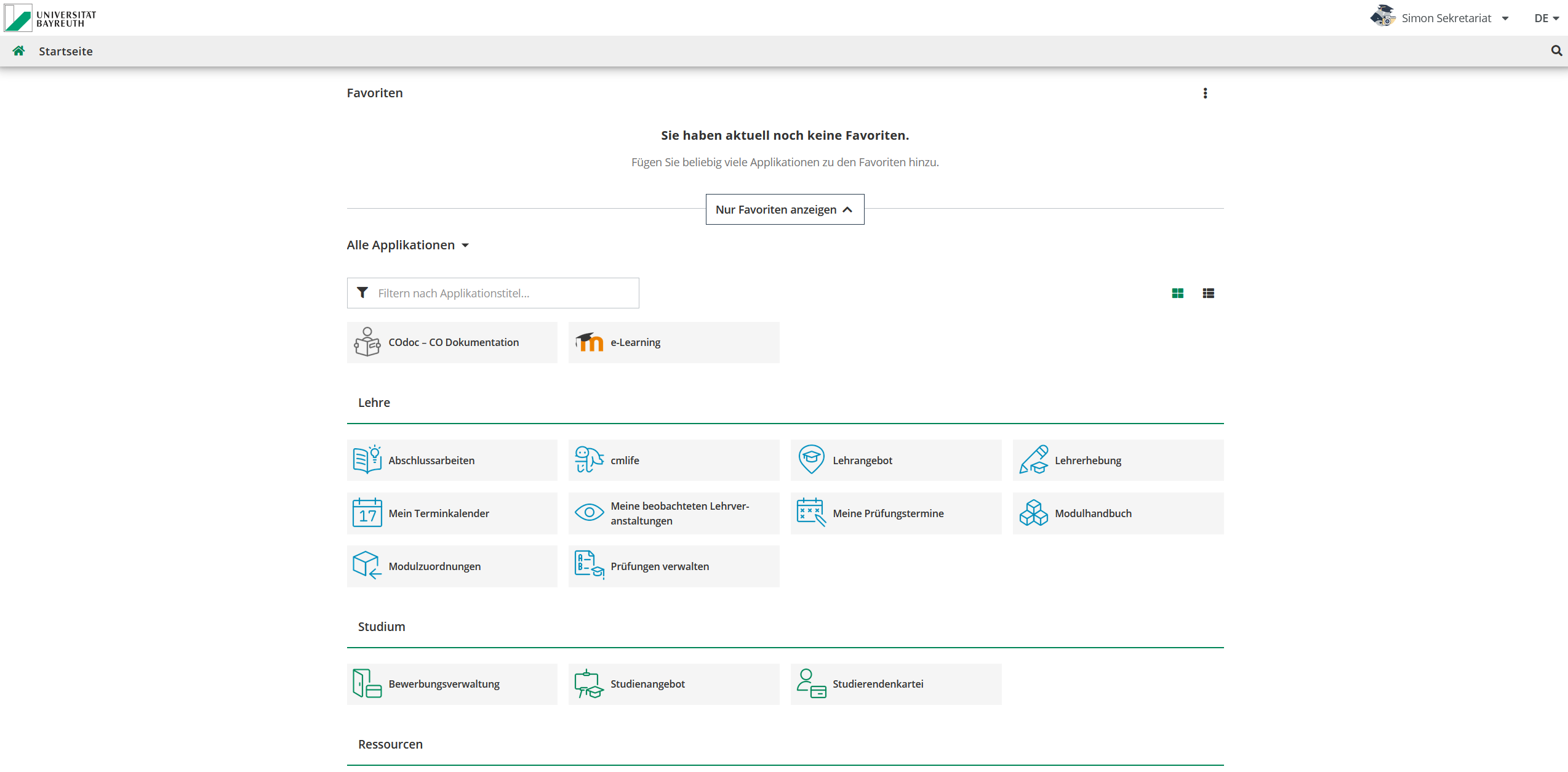
Task: Open the Simon Sekretariat user menu
Action: (1446, 18)
